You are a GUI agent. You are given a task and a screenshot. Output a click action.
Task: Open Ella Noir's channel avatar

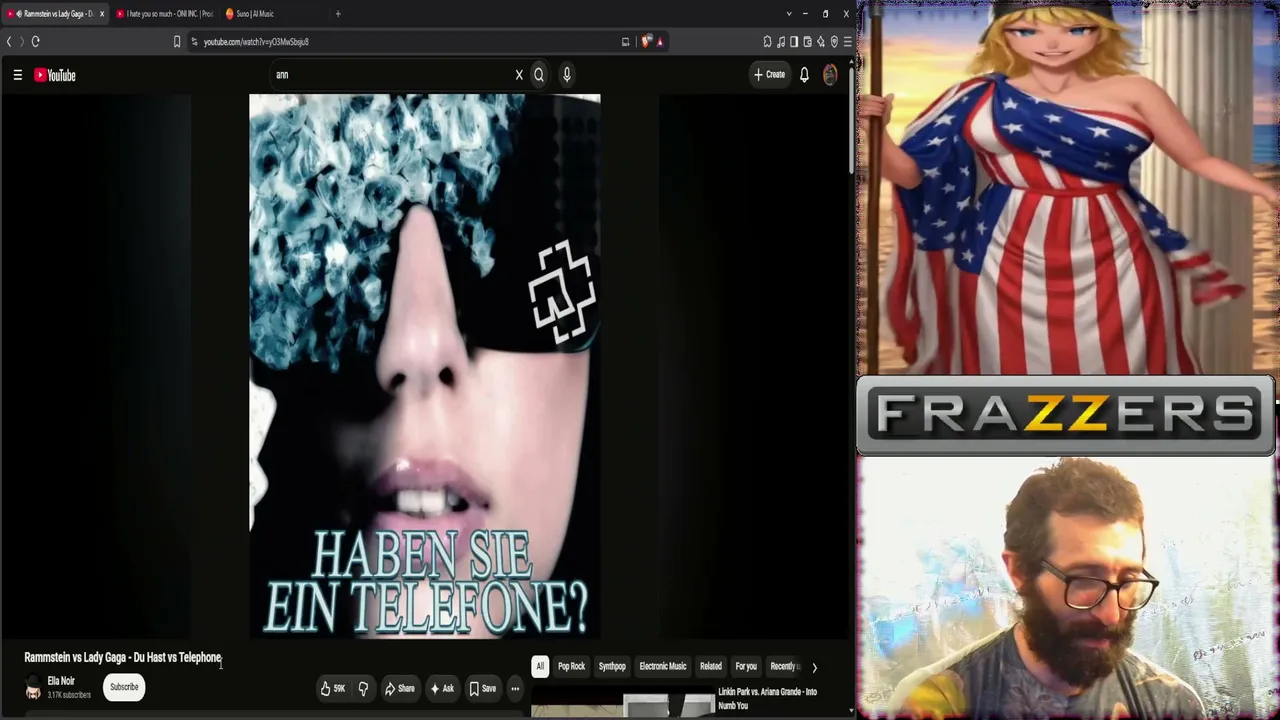coord(33,688)
